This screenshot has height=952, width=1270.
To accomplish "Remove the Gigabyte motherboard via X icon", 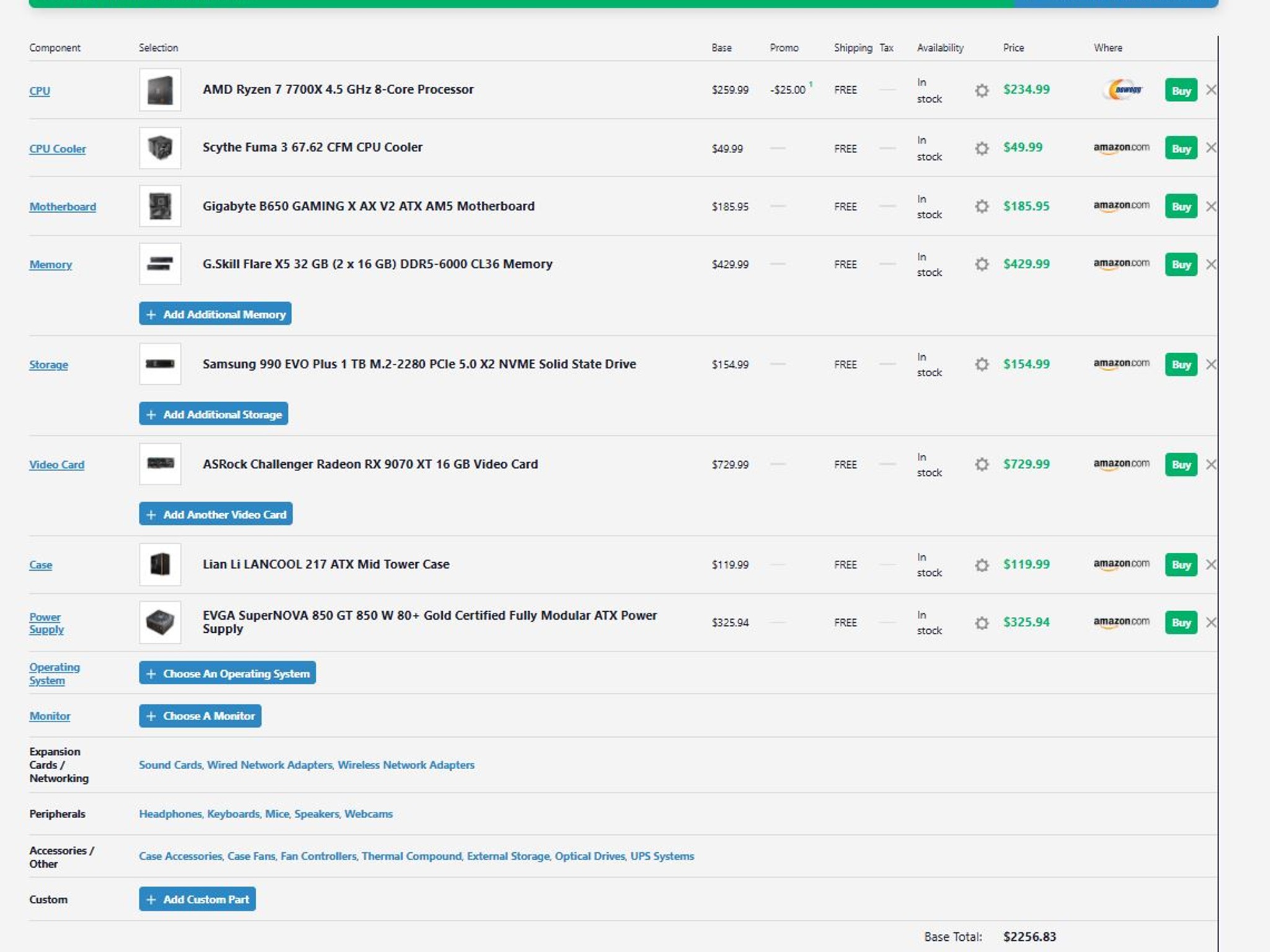I will 1210,206.
